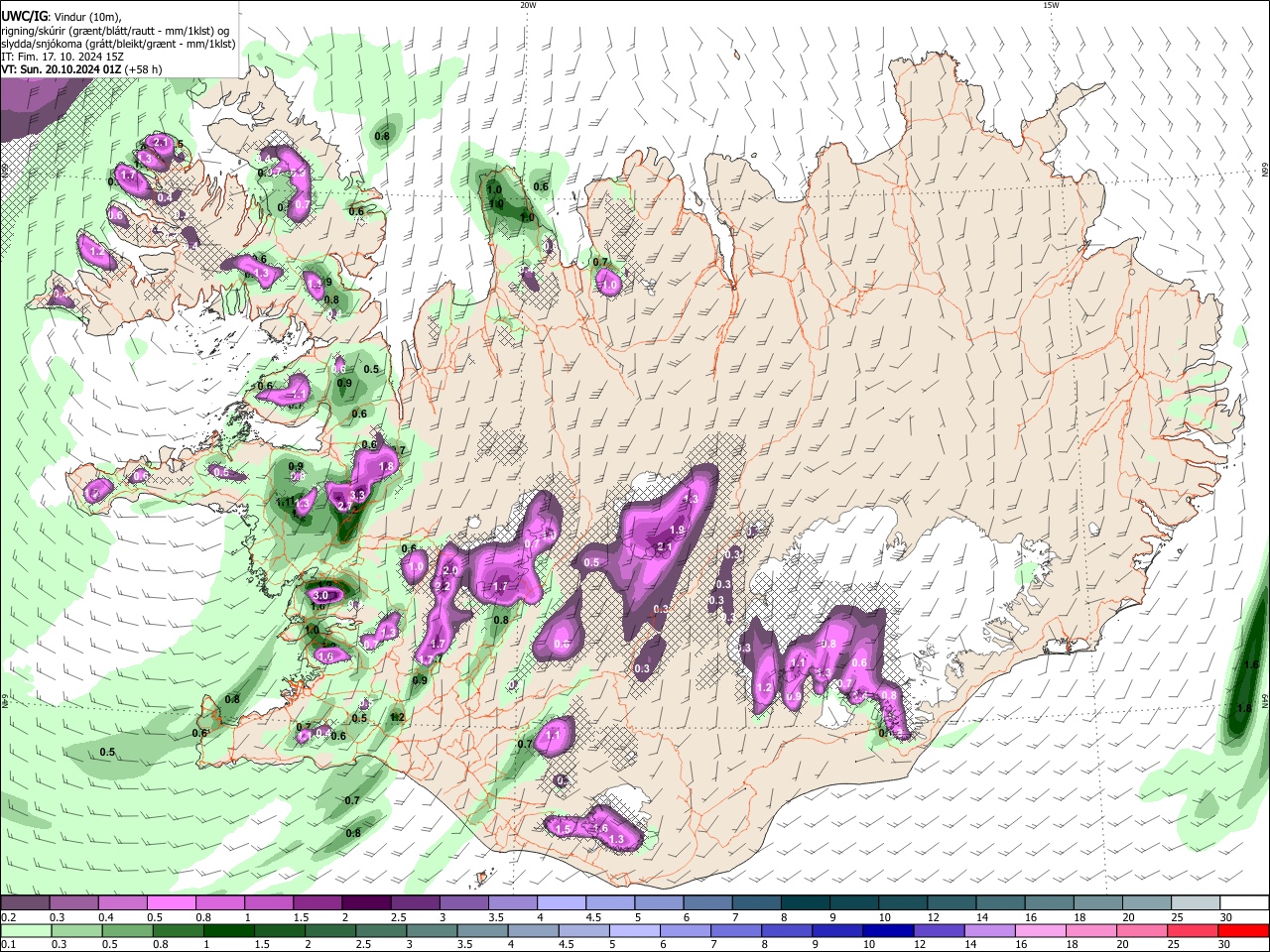Pick the bright pink 0.5 swatch, upper snow scale
Screen dimensions: 1270x952
pyautogui.click(x=171, y=902)
